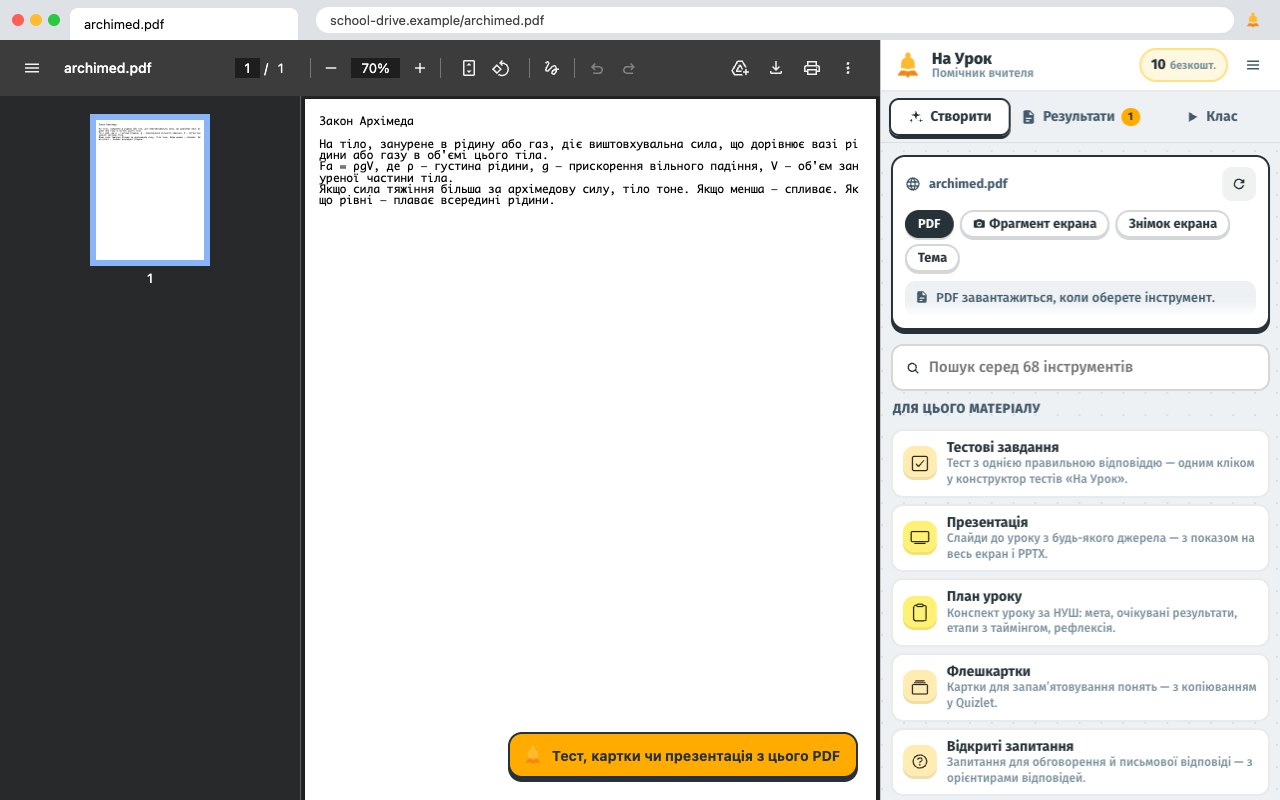1280x800 pixels.
Task: Click the tool search field
Action: click(1080, 367)
